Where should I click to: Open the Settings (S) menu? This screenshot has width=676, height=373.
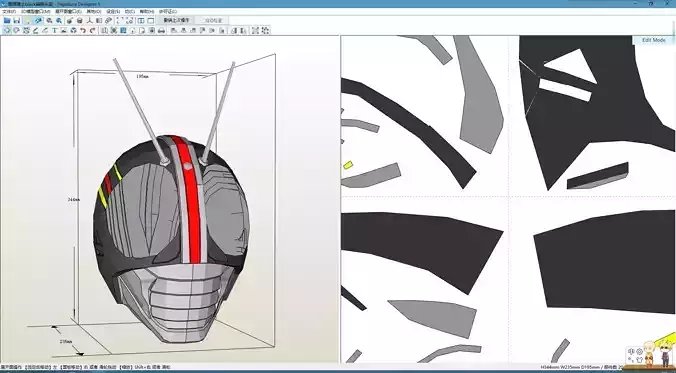[x=113, y=11]
